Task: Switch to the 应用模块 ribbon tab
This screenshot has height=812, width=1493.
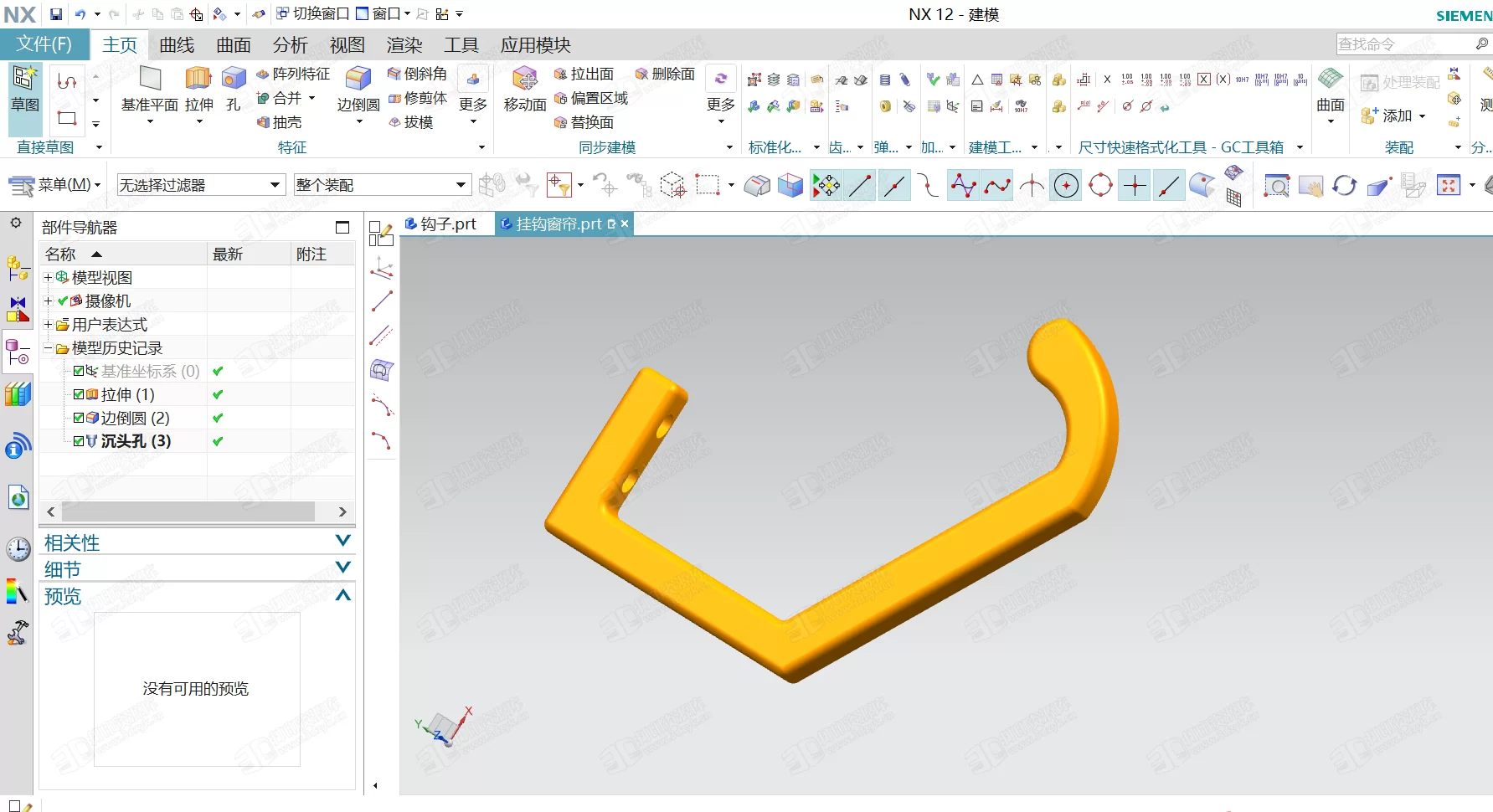Action: [536, 45]
